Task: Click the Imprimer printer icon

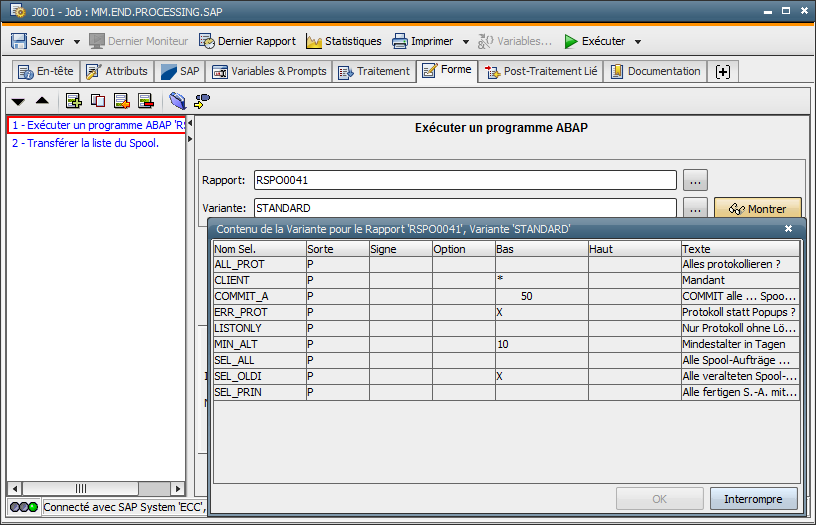Action: [400, 41]
